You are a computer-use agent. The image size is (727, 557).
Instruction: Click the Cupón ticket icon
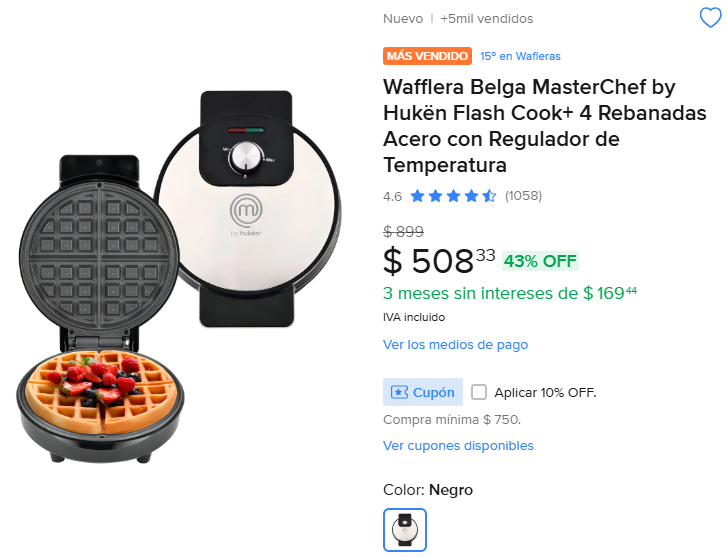399,392
